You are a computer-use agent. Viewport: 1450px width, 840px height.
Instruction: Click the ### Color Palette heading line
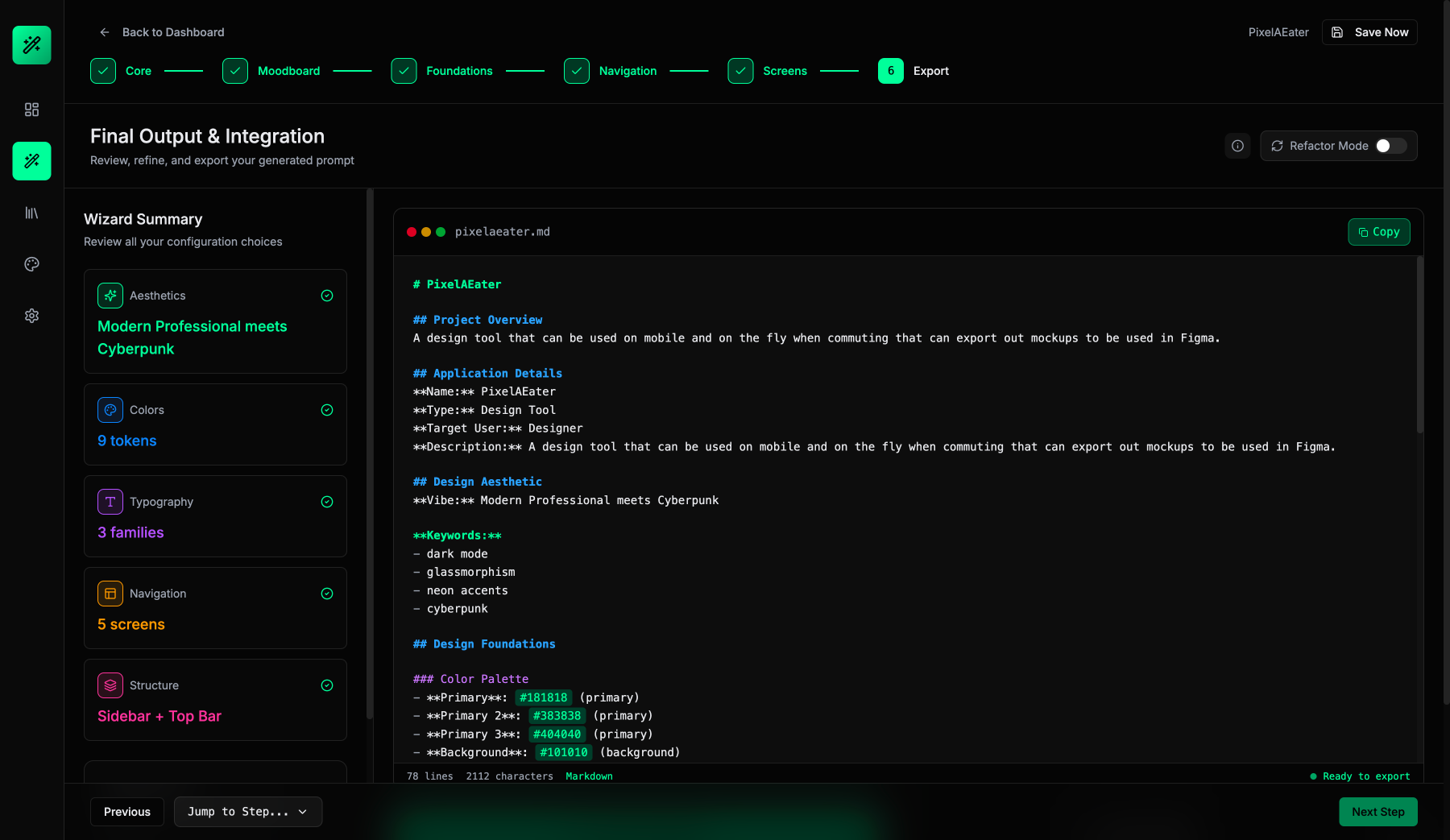[471, 679]
